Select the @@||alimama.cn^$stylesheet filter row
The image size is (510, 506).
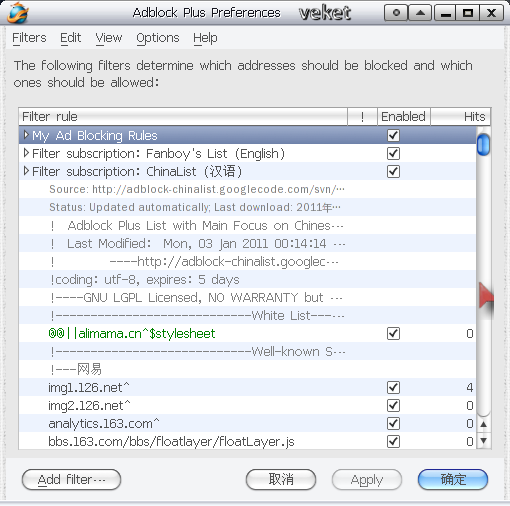[x=247, y=333]
